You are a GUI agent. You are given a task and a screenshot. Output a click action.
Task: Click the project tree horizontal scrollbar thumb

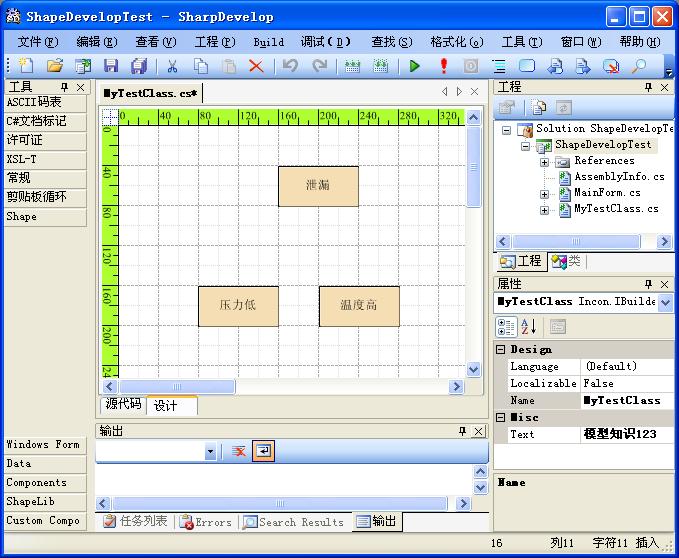pos(576,241)
